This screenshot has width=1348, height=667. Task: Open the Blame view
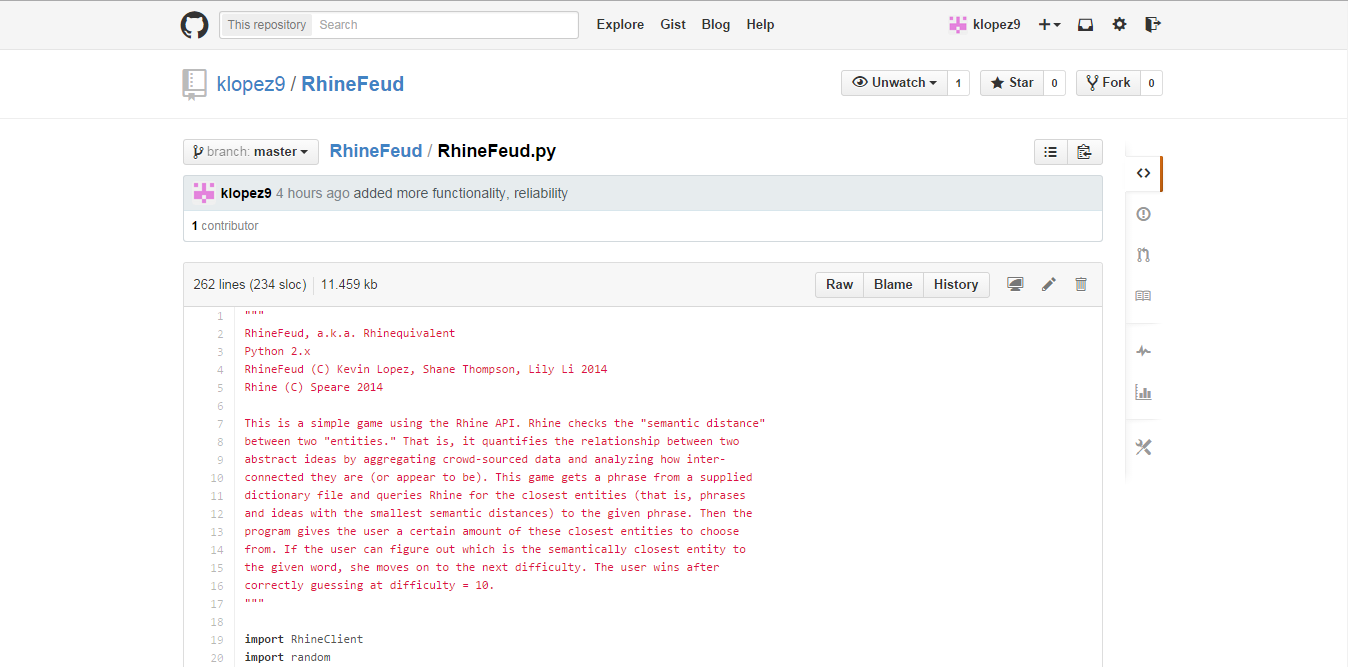click(x=893, y=285)
